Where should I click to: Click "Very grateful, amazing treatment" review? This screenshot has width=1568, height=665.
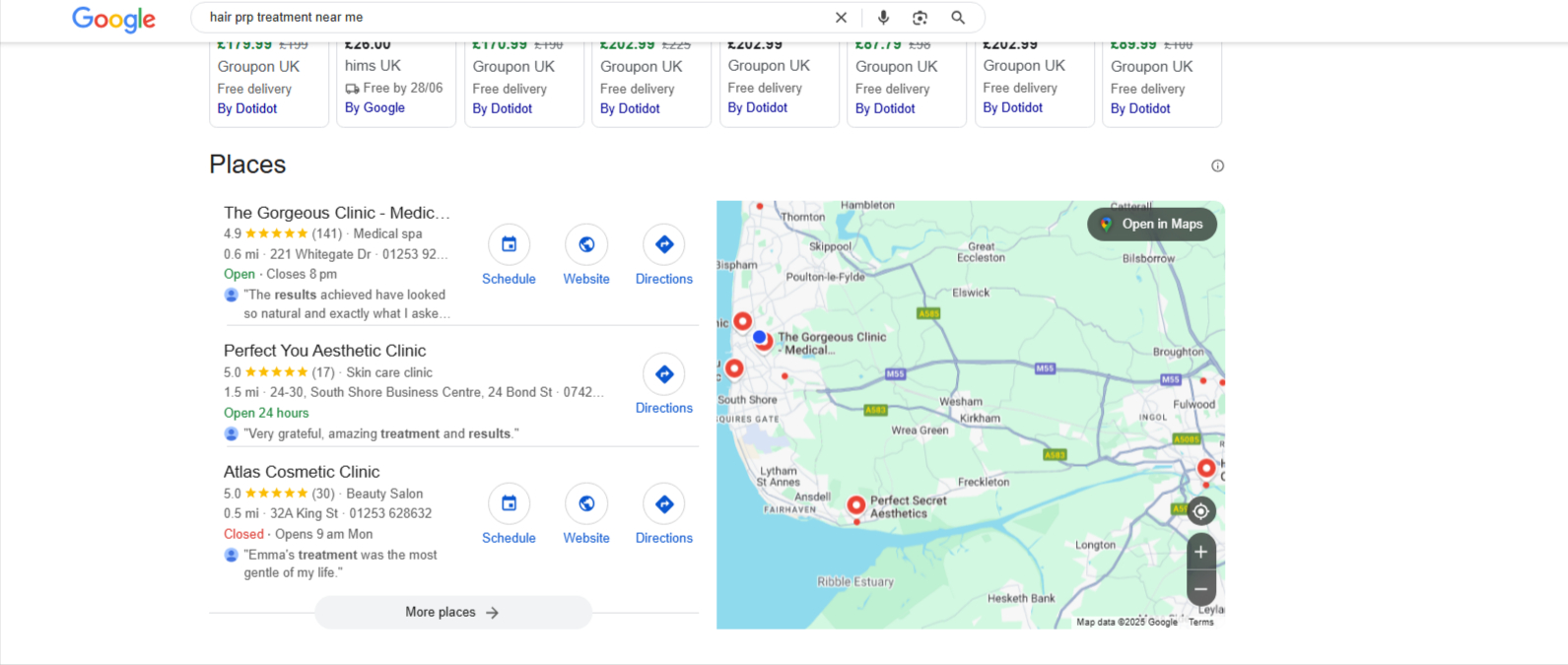[x=380, y=433]
